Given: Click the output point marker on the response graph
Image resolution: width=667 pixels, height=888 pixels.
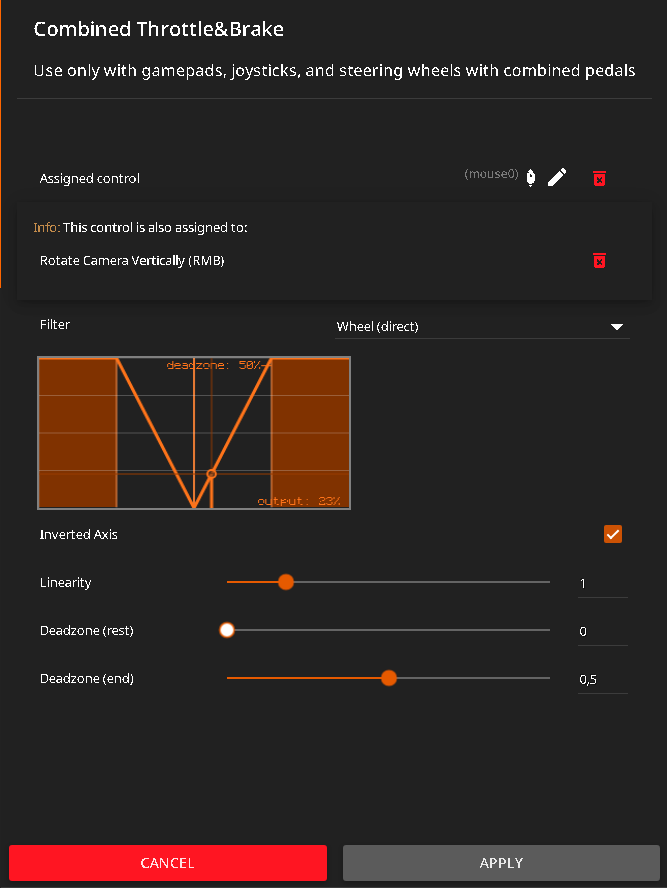Looking at the screenshot, I should pyautogui.click(x=211, y=473).
